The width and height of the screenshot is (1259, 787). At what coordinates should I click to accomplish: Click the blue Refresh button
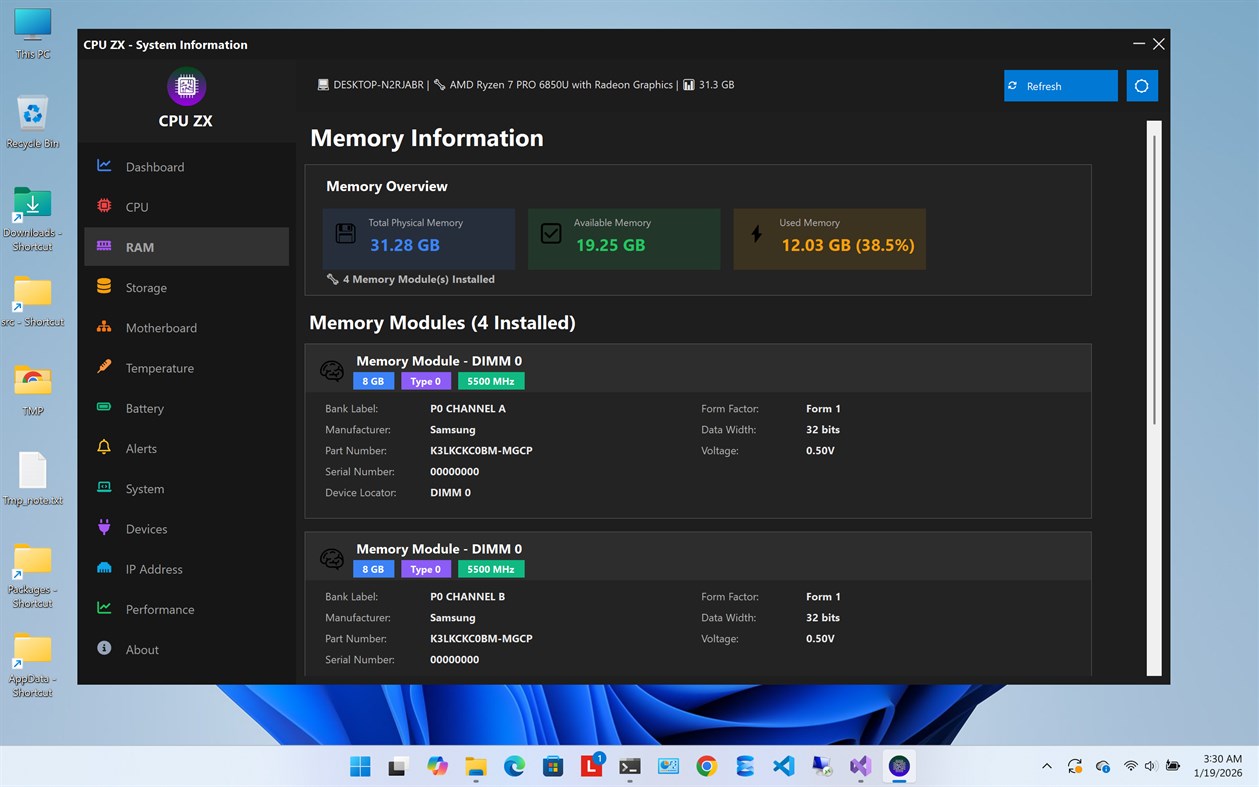(1061, 86)
